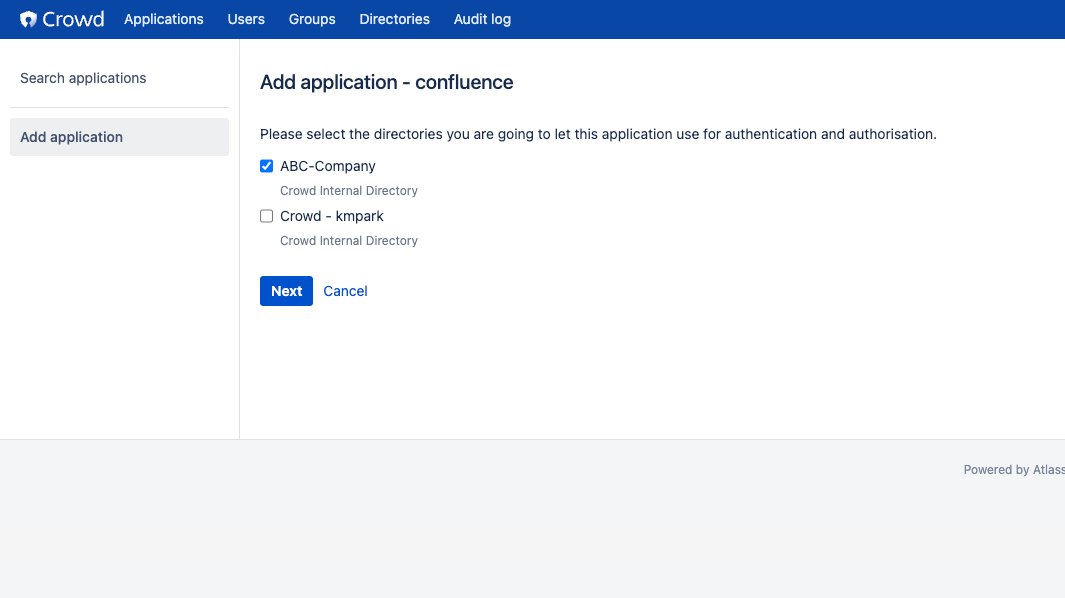Navigate to Directories
The width and height of the screenshot is (1065, 598).
395,19
